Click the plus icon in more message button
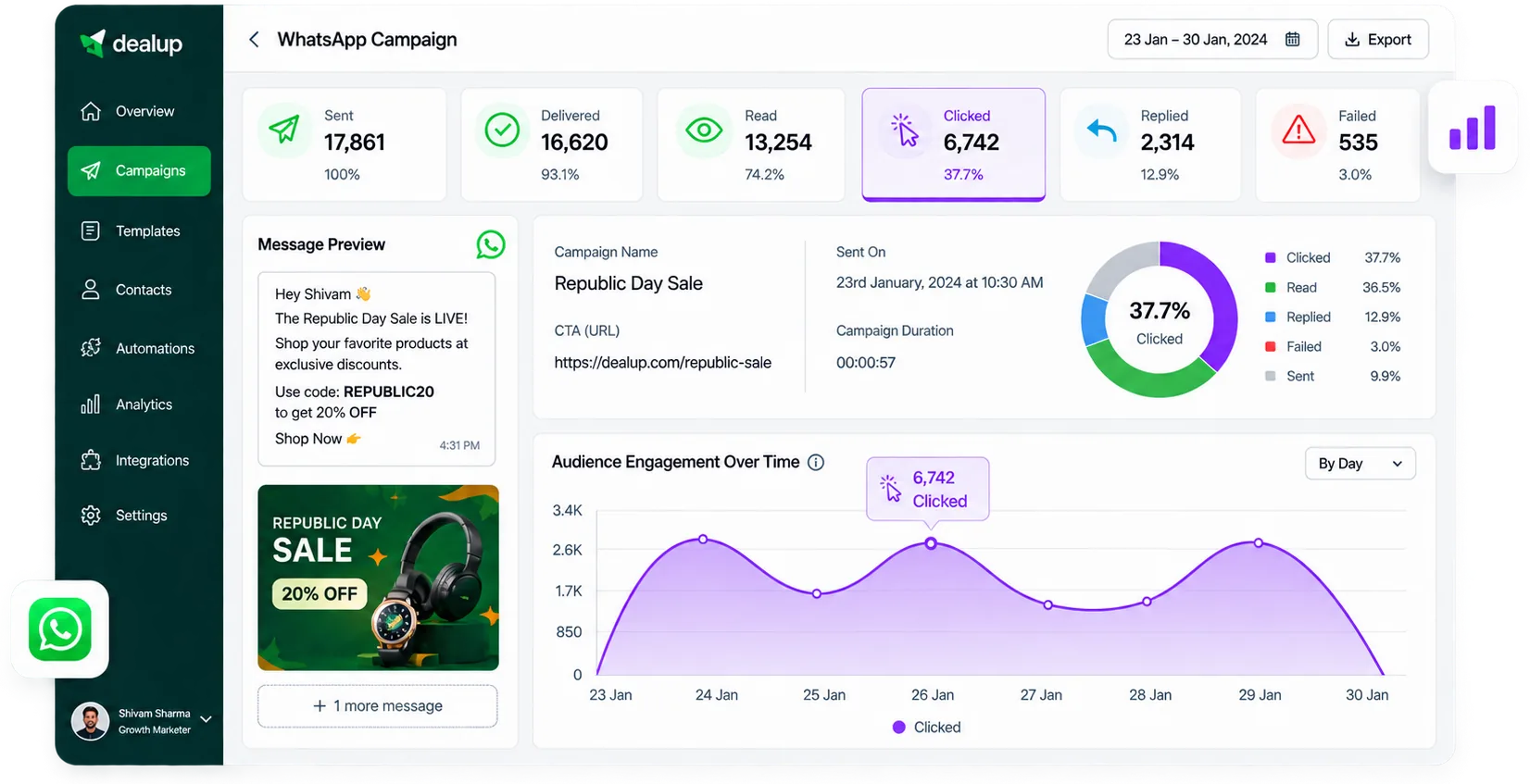The image size is (1530, 784). pyautogui.click(x=320, y=706)
